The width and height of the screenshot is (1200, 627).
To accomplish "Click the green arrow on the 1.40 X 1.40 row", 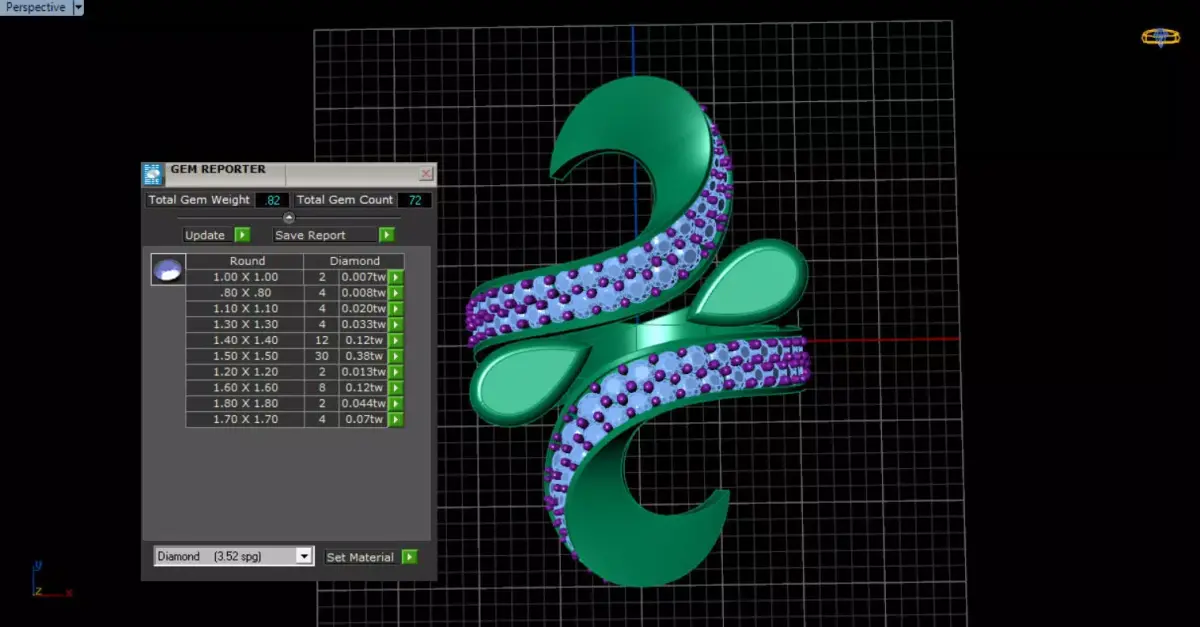I will click(396, 340).
